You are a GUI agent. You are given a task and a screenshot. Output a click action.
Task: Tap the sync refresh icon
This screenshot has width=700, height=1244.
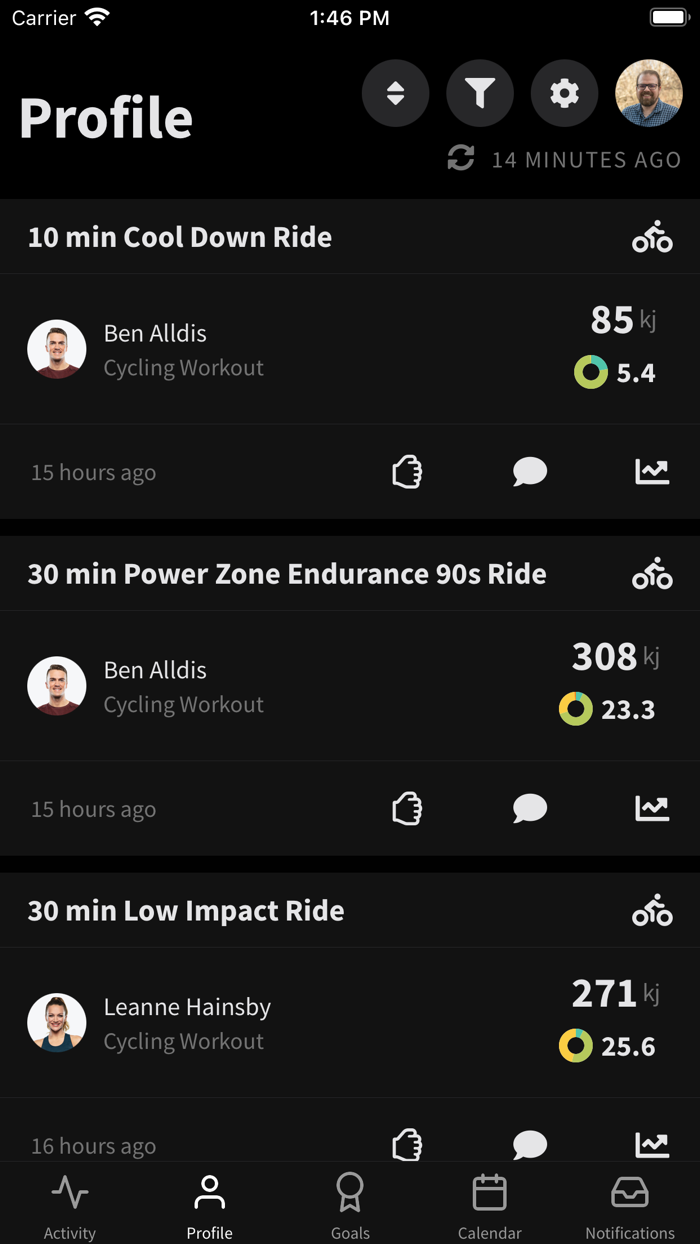[461, 158]
